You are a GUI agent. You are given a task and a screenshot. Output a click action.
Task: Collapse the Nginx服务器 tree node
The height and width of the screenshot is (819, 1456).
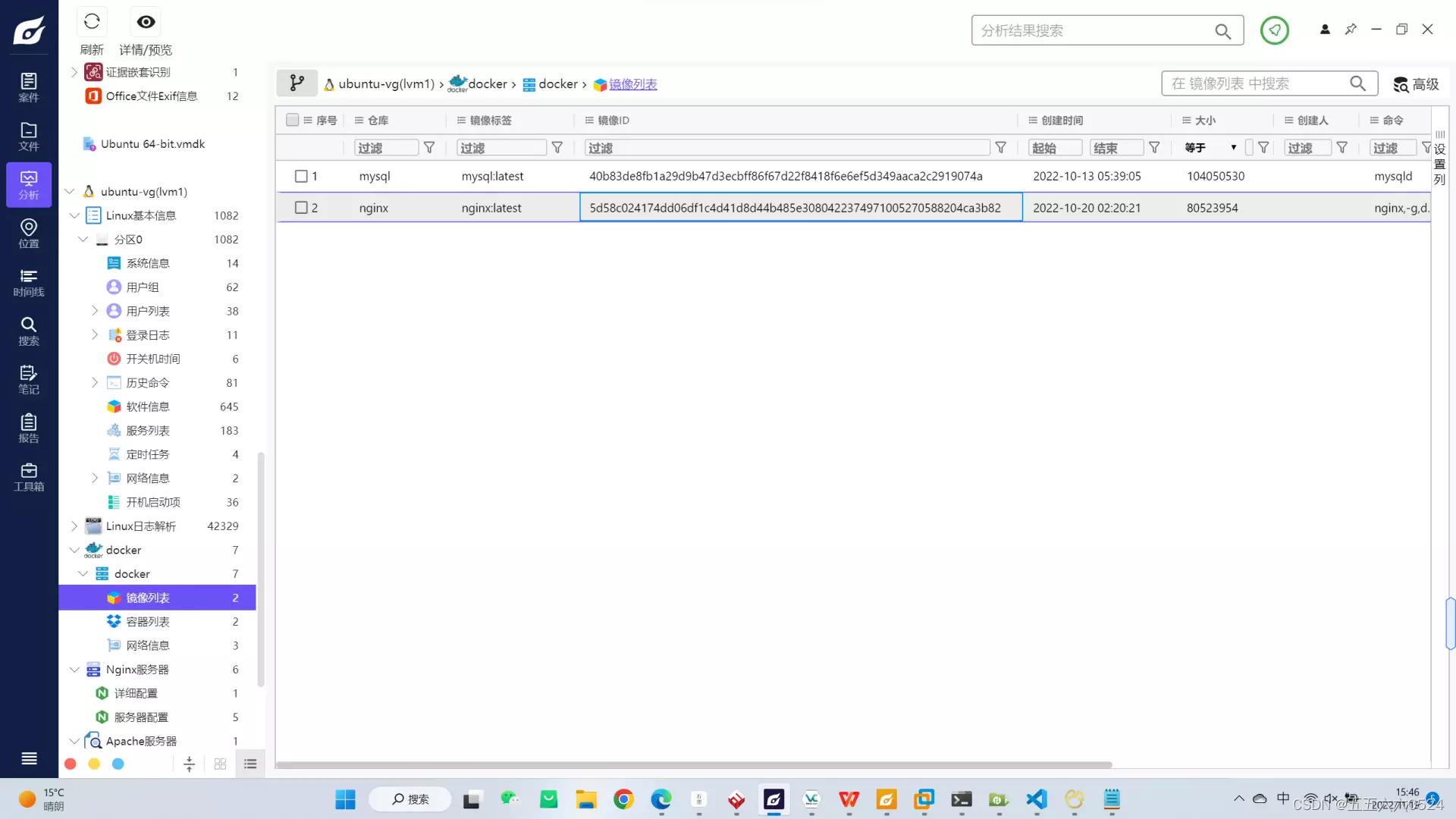click(74, 670)
